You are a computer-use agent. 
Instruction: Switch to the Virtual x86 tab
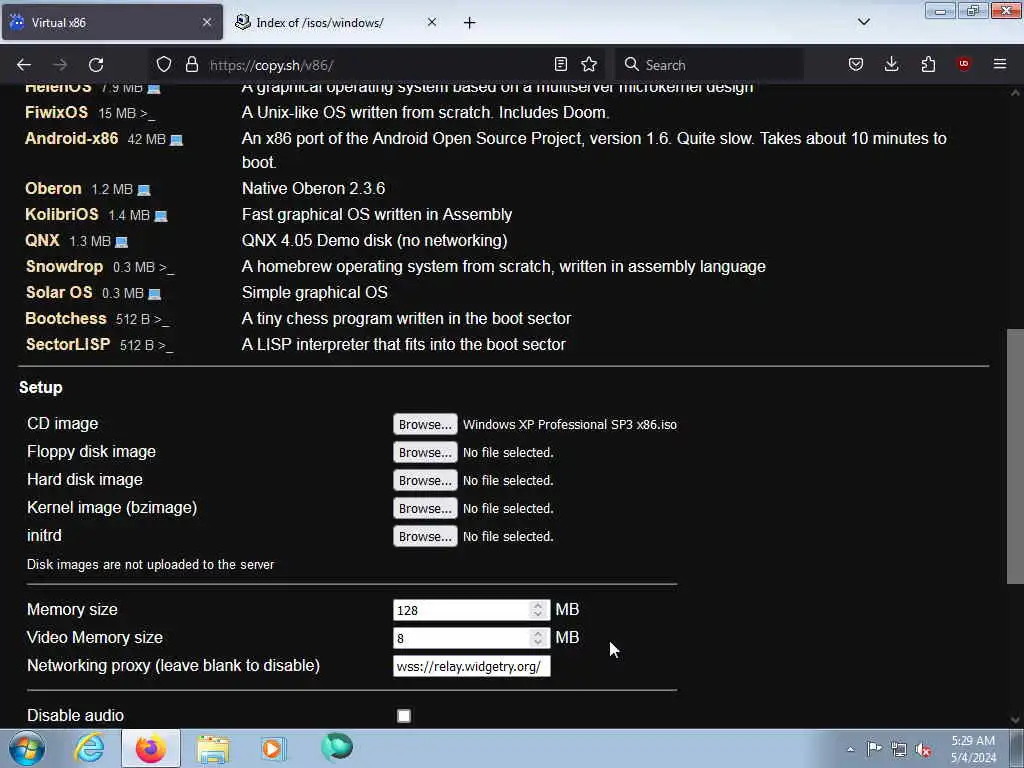[112, 23]
